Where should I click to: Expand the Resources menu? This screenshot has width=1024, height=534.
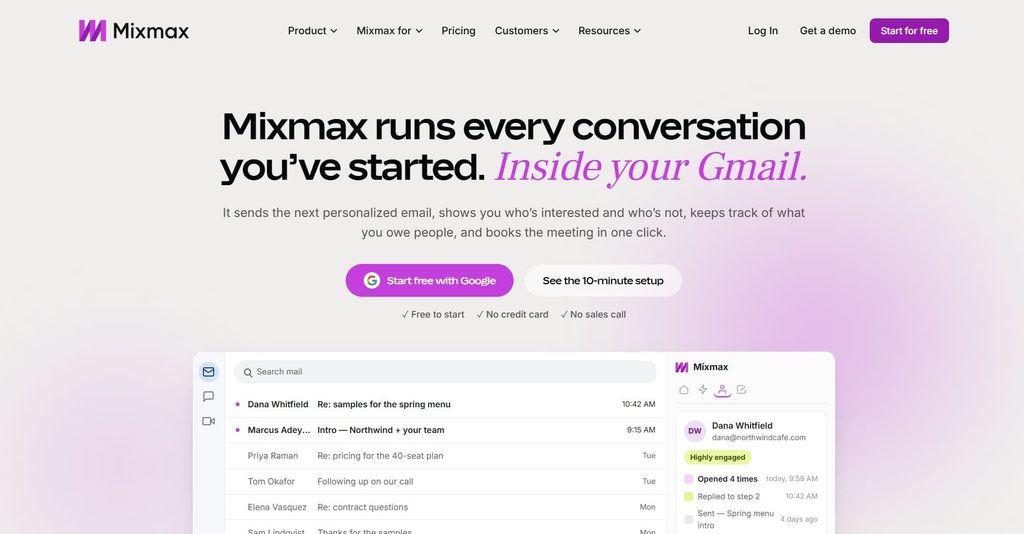point(609,31)
